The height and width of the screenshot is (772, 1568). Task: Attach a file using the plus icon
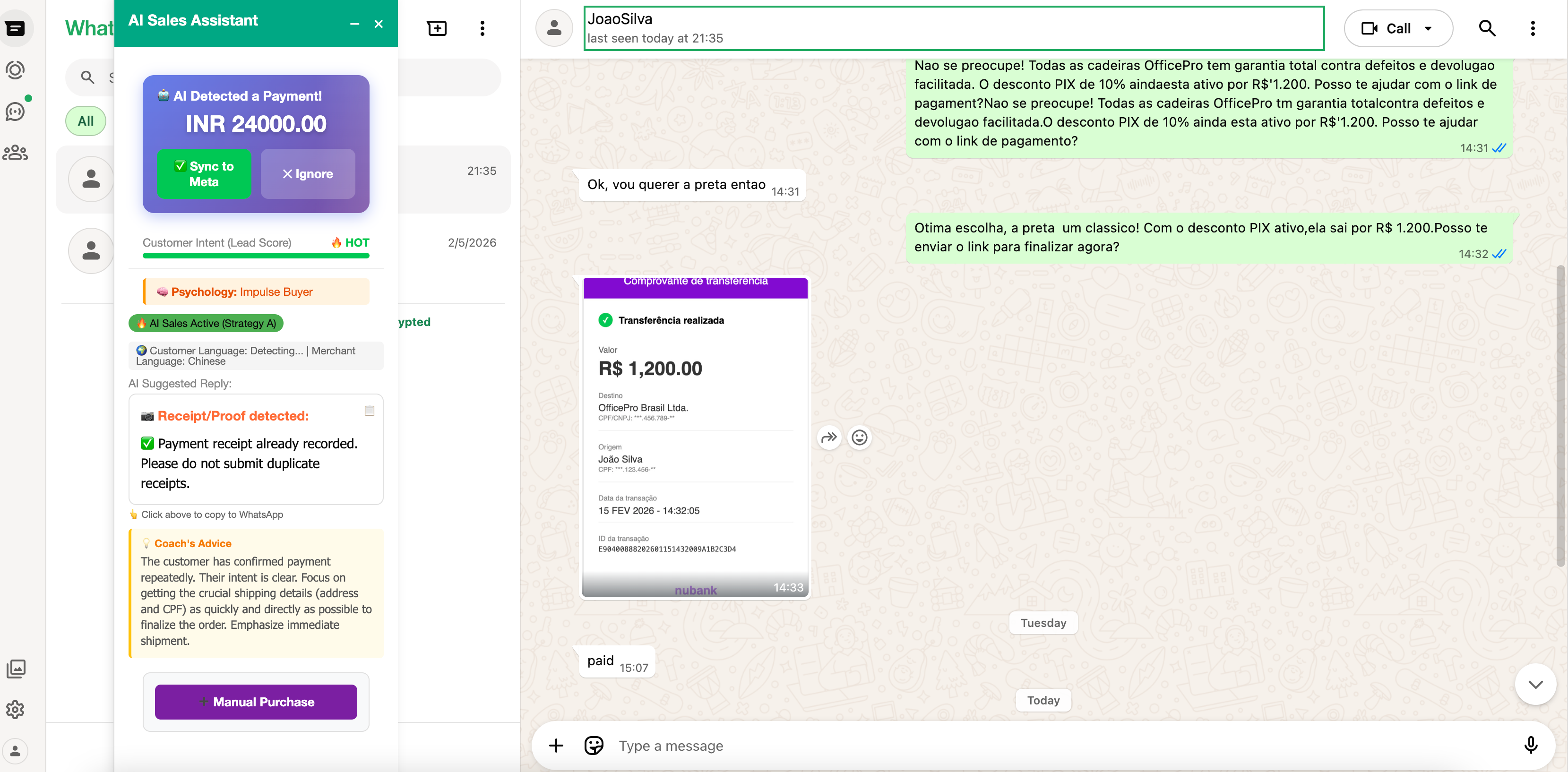coord(555,745)
